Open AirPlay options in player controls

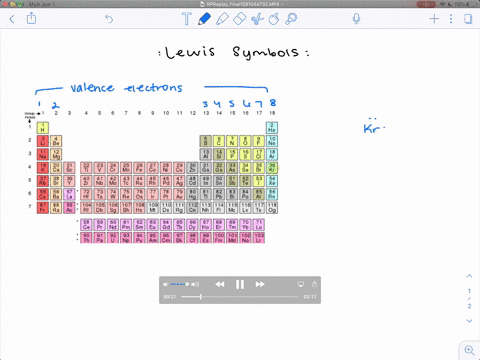[300, 284]
